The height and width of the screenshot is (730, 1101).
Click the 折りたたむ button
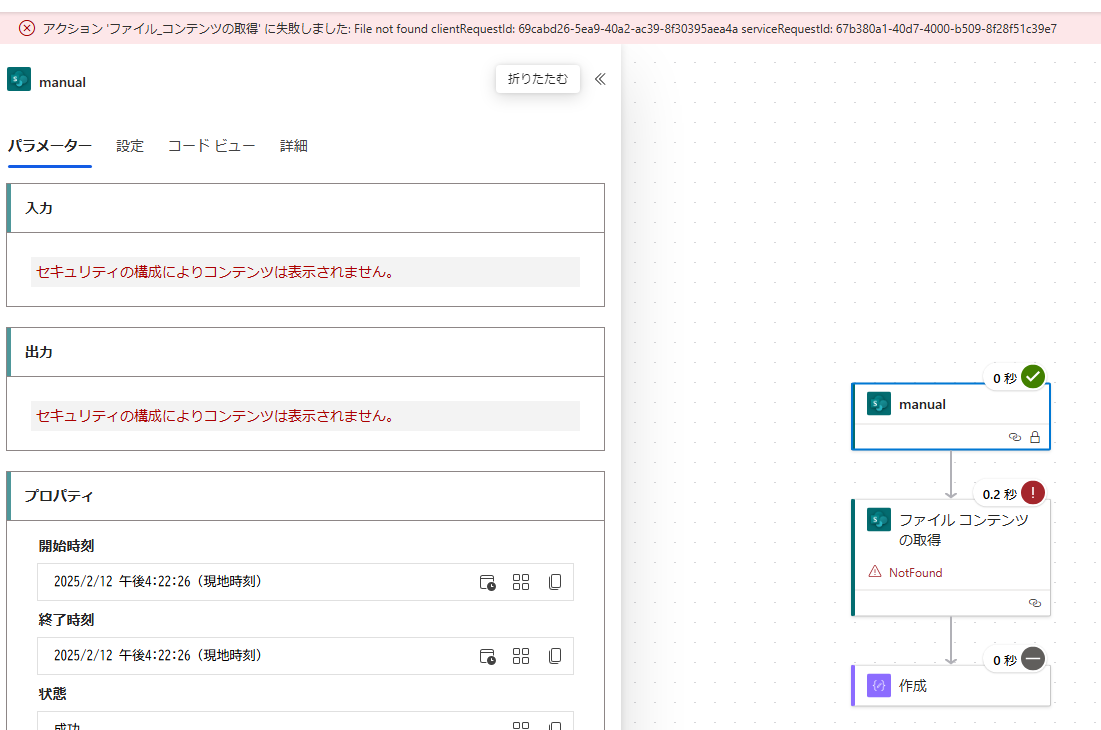(538, 79)
